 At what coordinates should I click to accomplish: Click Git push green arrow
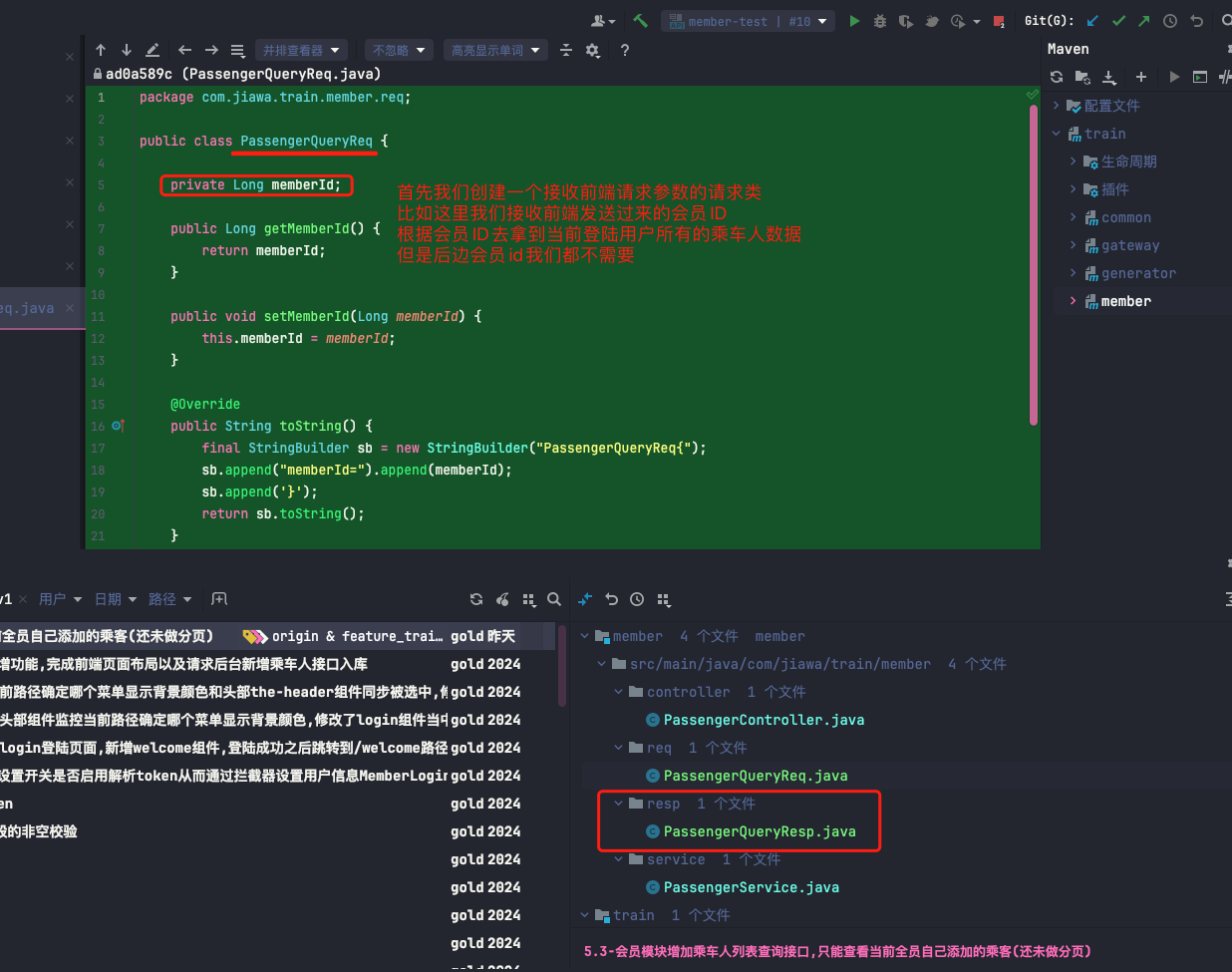tap(1143, 21)
